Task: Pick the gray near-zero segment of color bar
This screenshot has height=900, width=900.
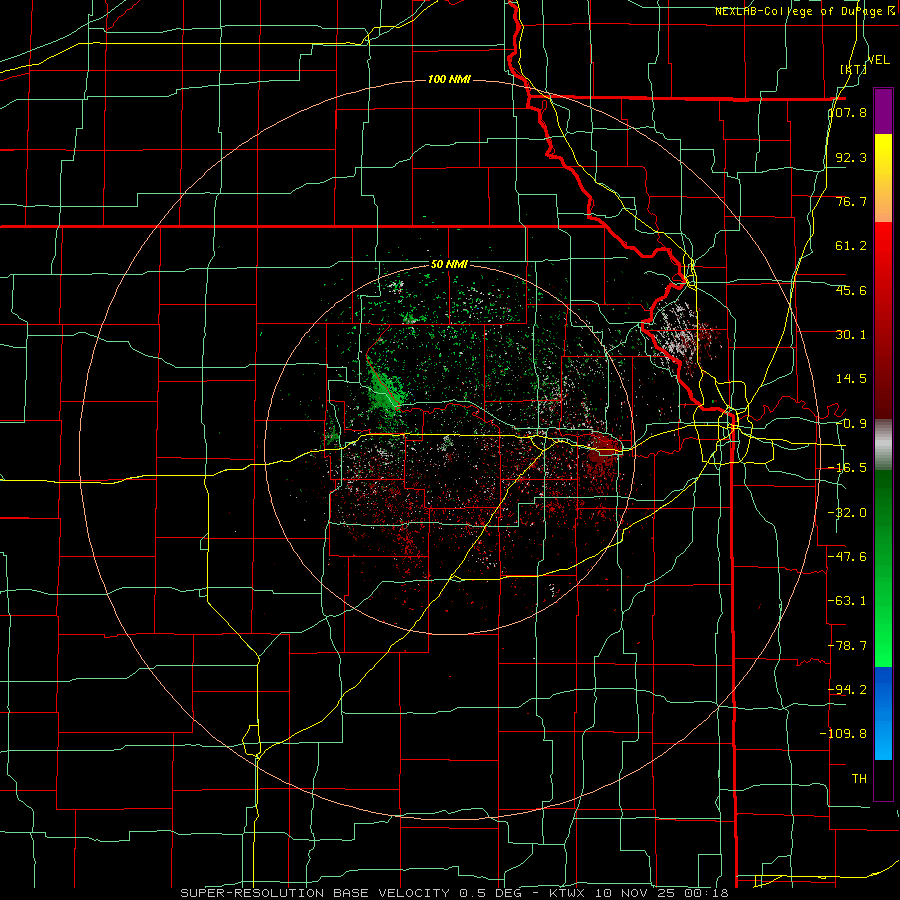Action: pos(883,445)
